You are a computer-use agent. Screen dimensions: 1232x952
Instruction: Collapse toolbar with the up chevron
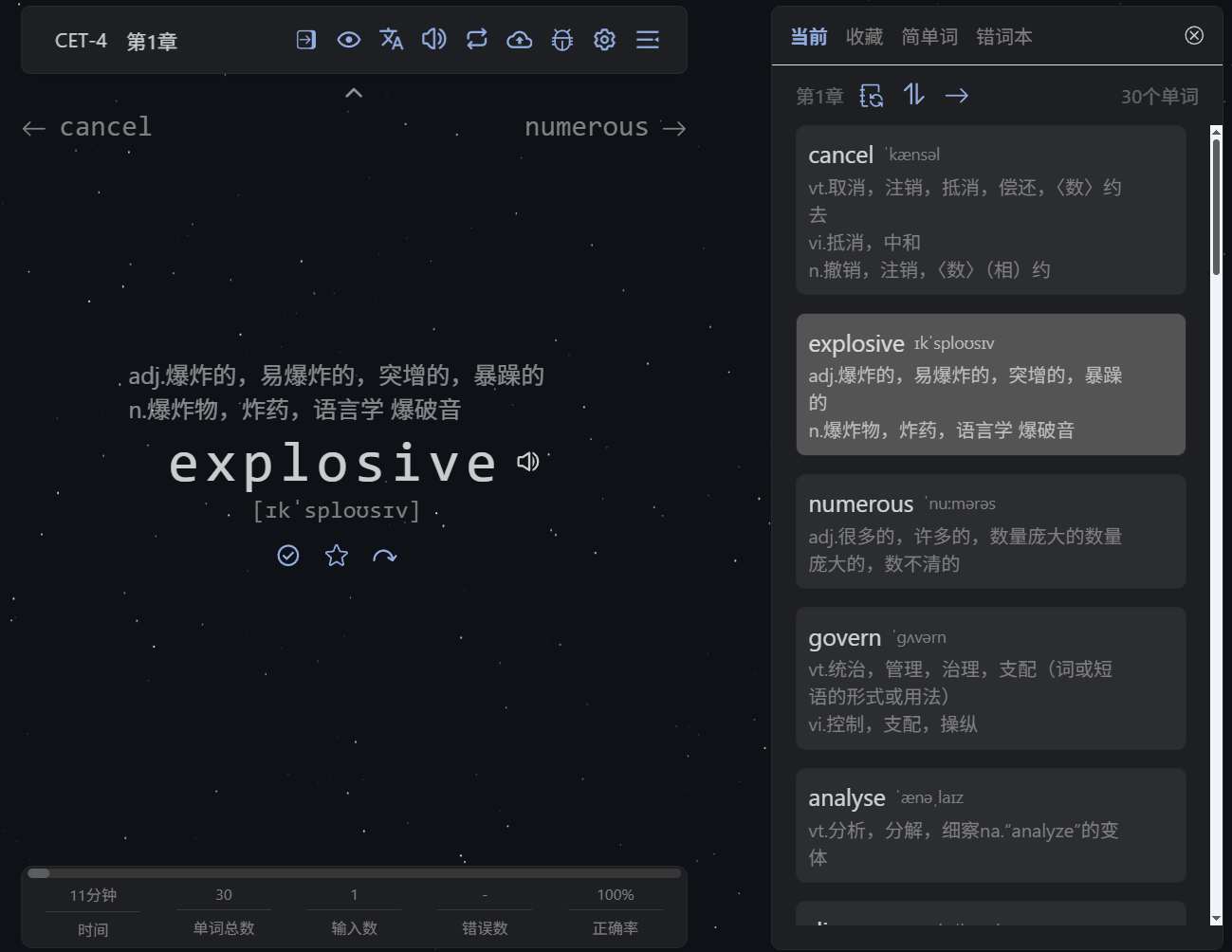click(x=354, y=93)
